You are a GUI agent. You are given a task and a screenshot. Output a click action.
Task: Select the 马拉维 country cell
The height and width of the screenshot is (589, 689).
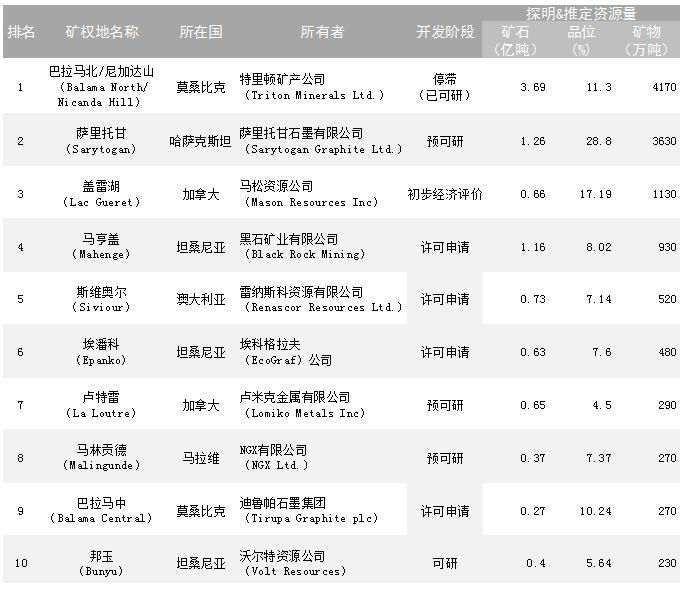201,458
